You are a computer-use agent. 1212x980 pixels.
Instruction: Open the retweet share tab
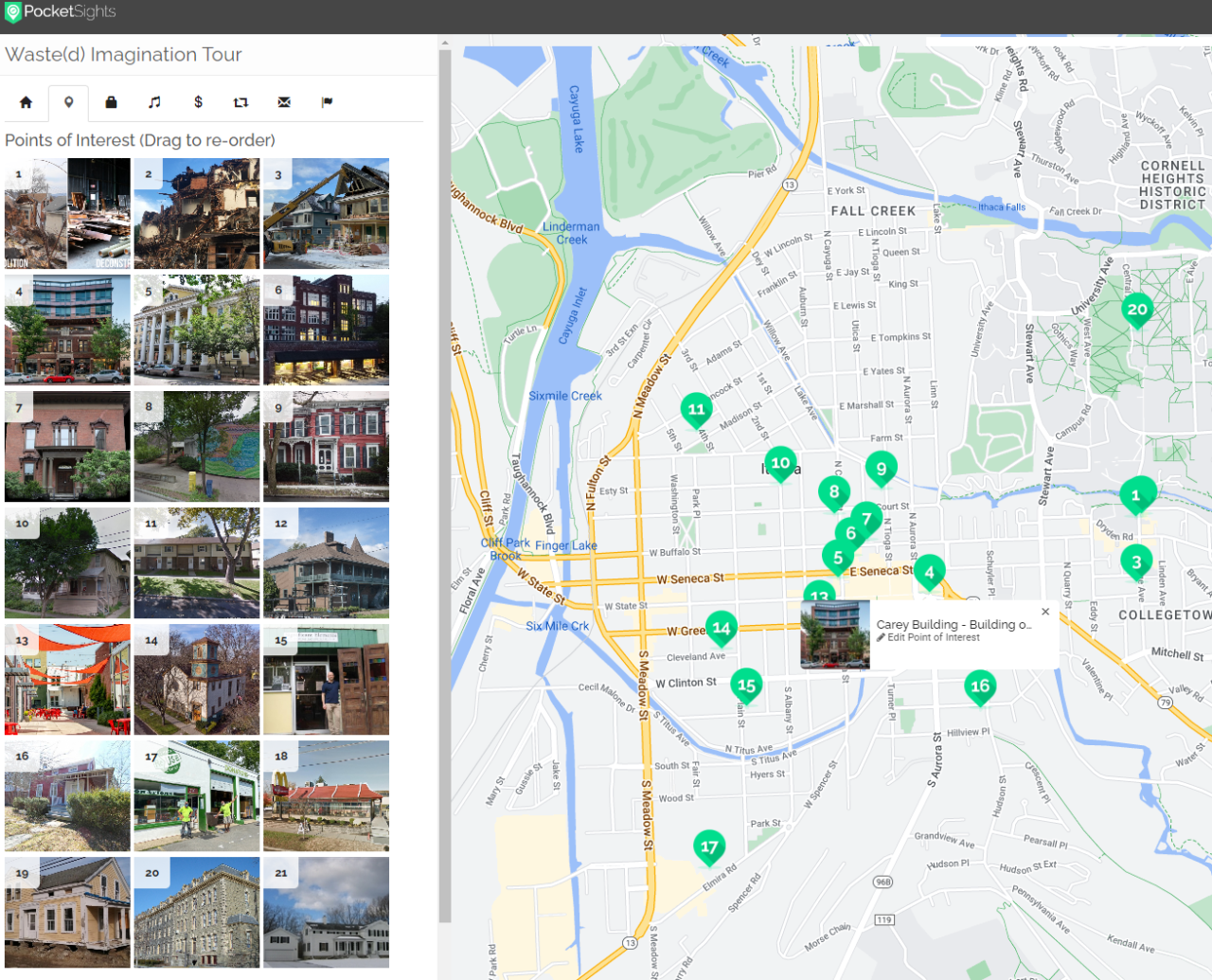[241, 102]
